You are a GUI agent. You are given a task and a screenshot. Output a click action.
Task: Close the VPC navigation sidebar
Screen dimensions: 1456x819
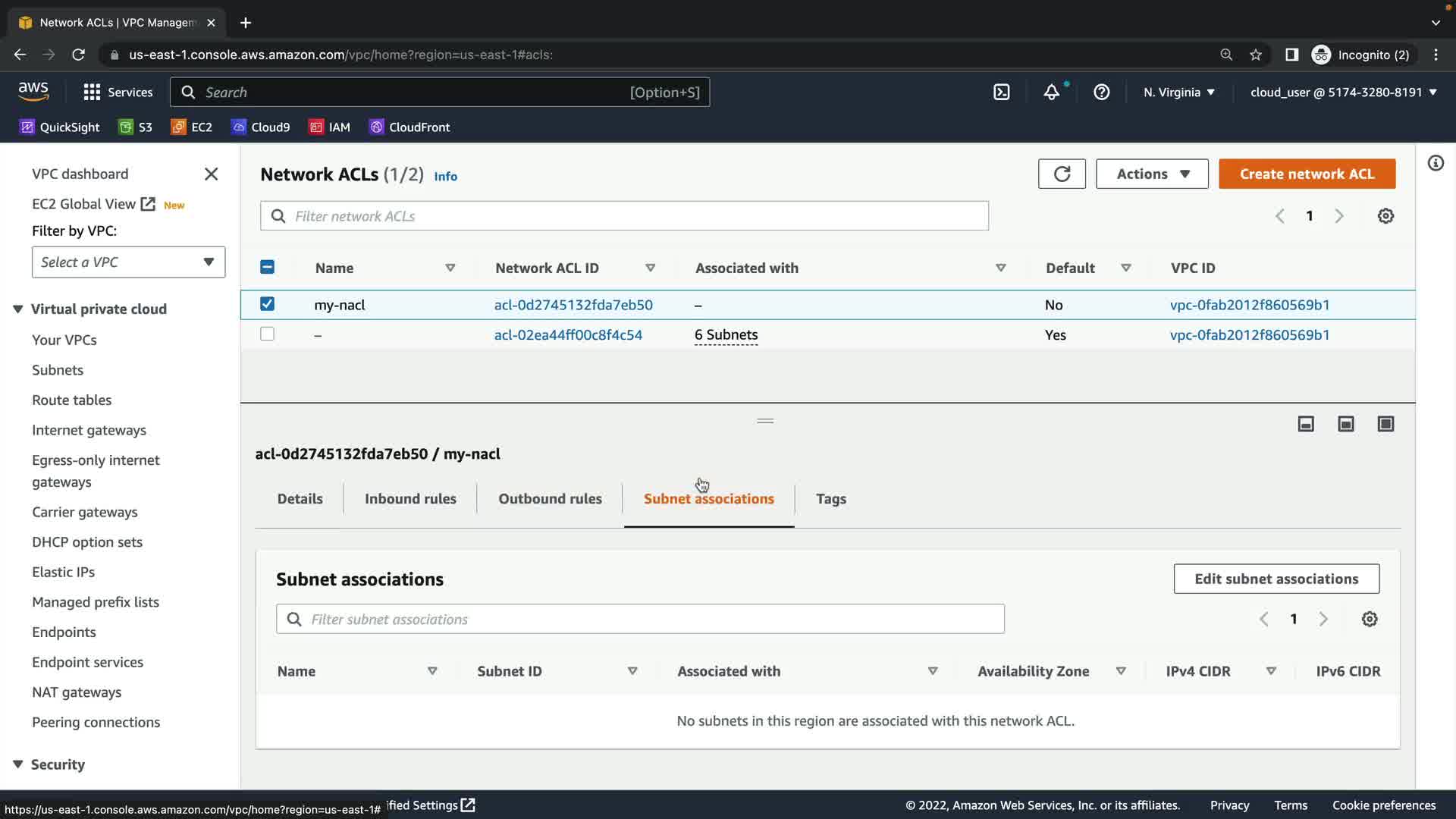[x=211, y=174]
